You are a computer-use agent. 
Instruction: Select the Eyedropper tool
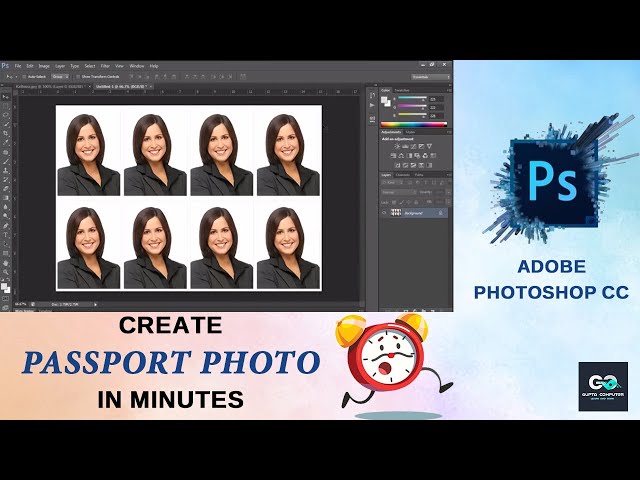coord(6,142)
